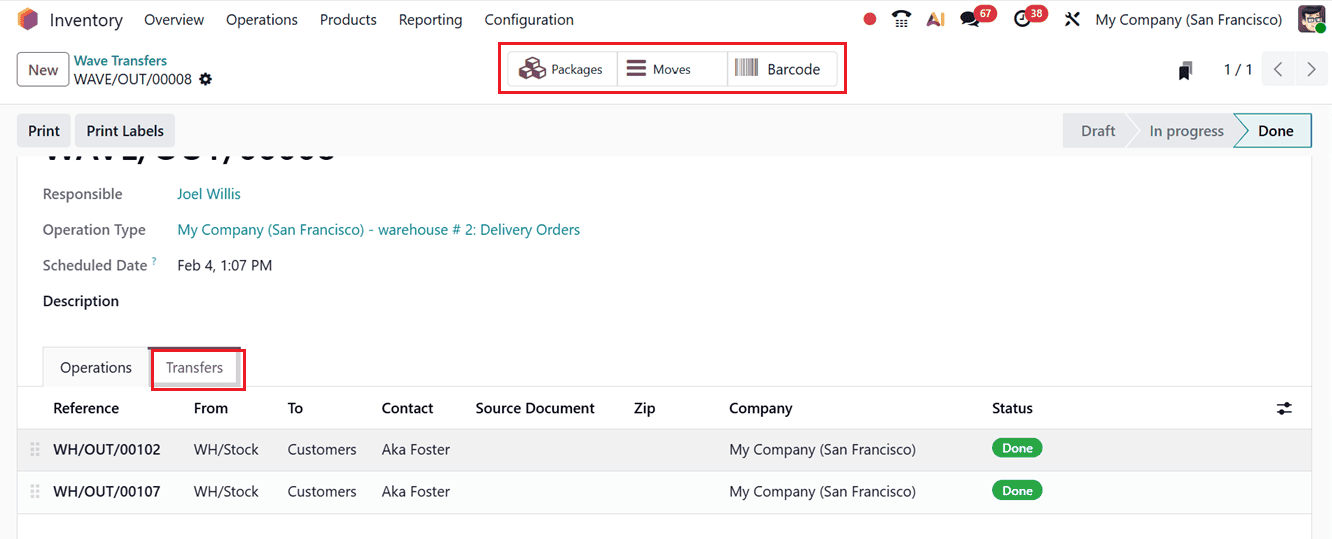Grab drag handle of WH/OUT/00107 row
Screen dimensions: 1332x539
[x=35, y=492]
